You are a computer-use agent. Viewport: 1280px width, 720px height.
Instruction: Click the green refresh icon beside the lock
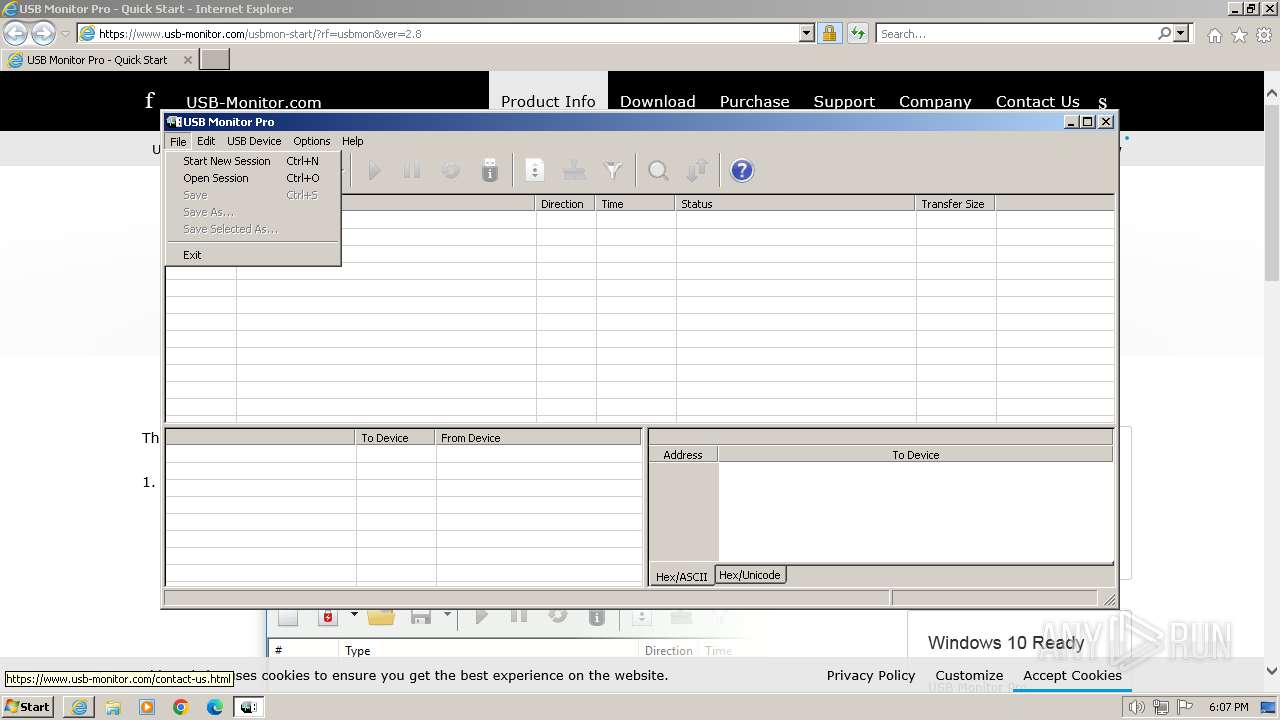click(857, 34)
